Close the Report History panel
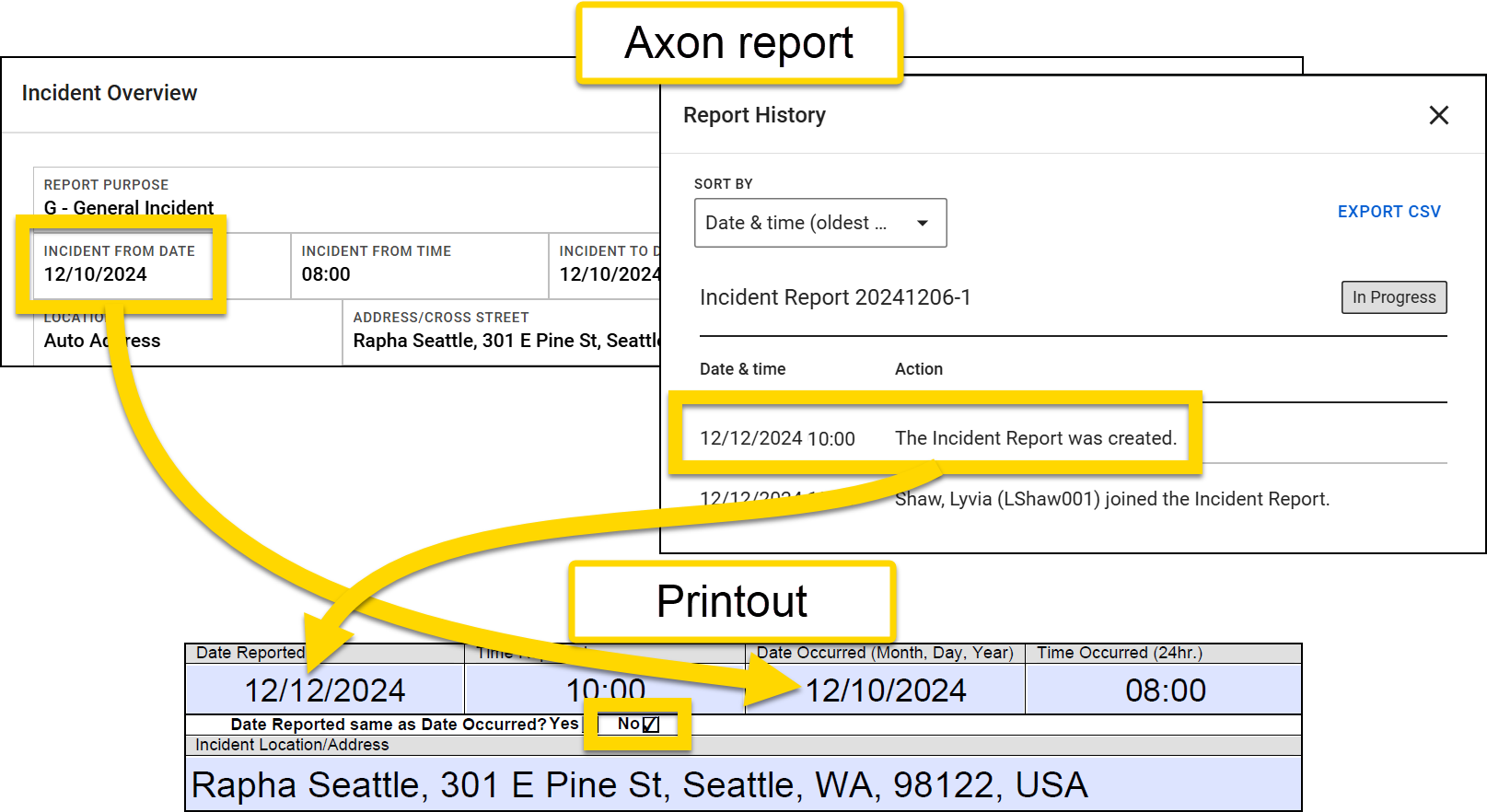Viewport: 1487px width, 812px height. pyautogui.click(x=1438, y=115)
